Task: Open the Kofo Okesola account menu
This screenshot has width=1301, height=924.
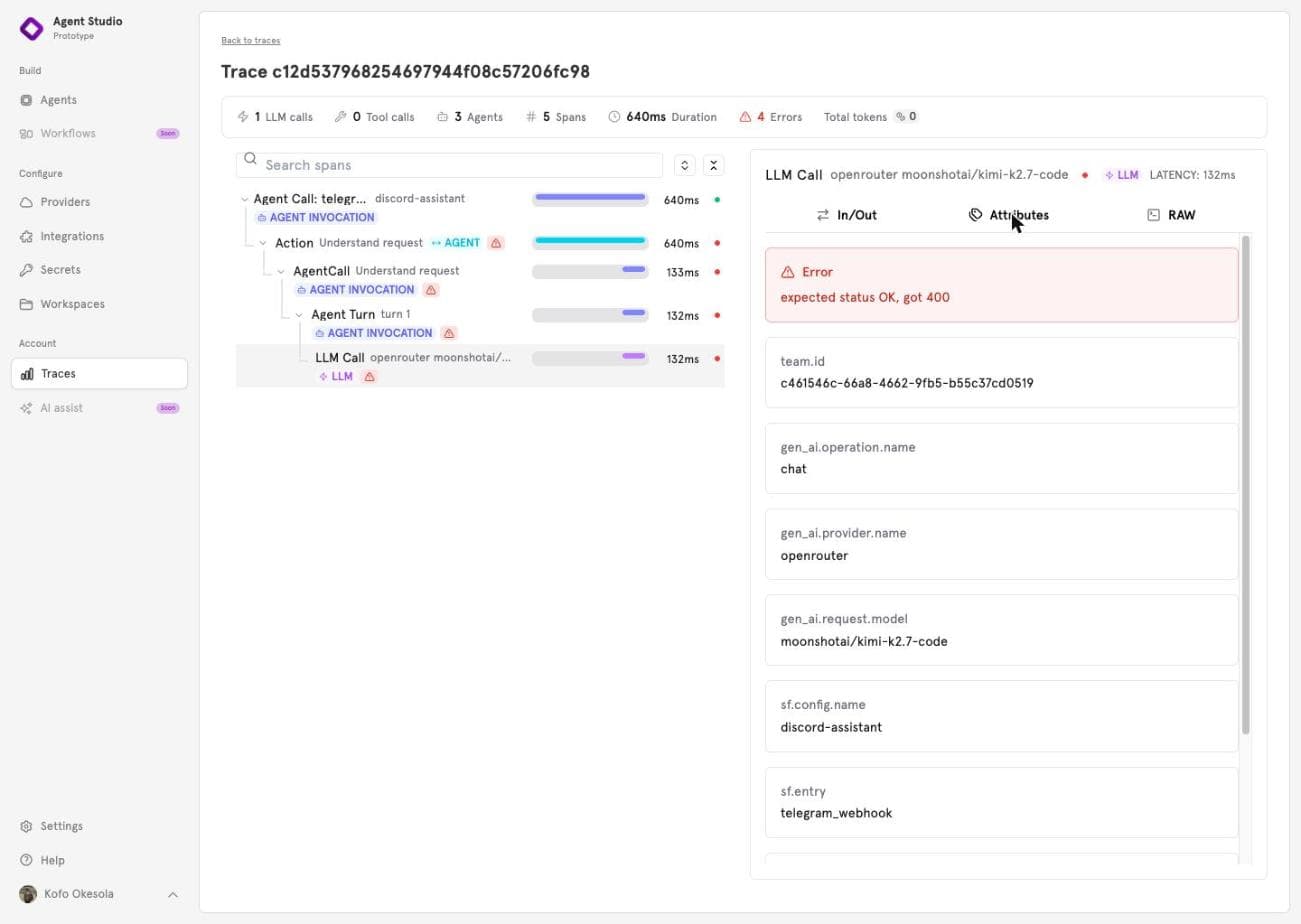Action: pos(99,894)
